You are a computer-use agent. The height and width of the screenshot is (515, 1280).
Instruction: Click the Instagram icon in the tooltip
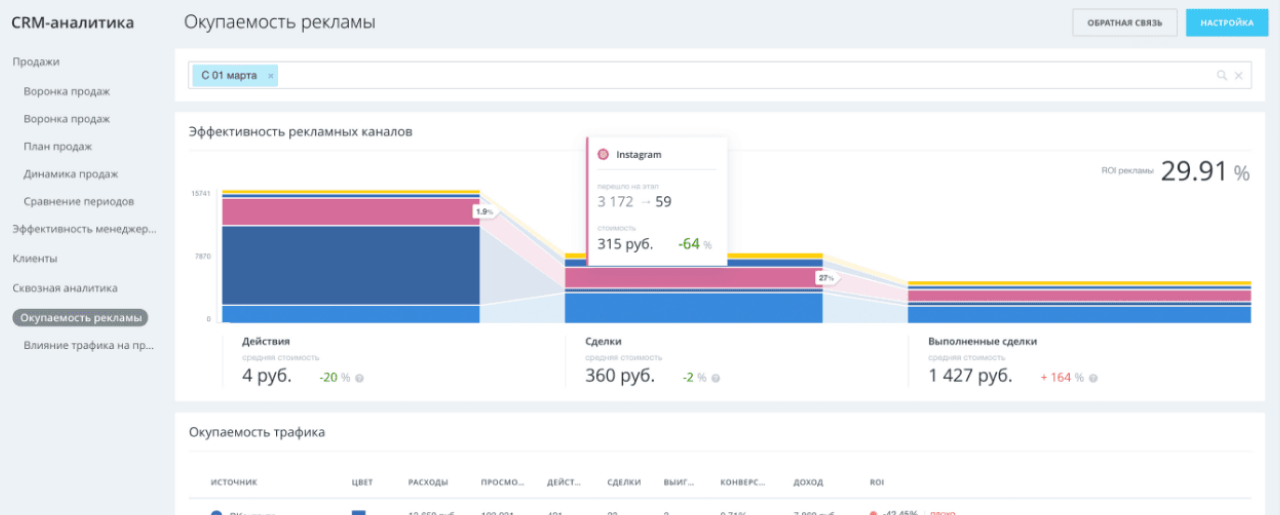603,155
